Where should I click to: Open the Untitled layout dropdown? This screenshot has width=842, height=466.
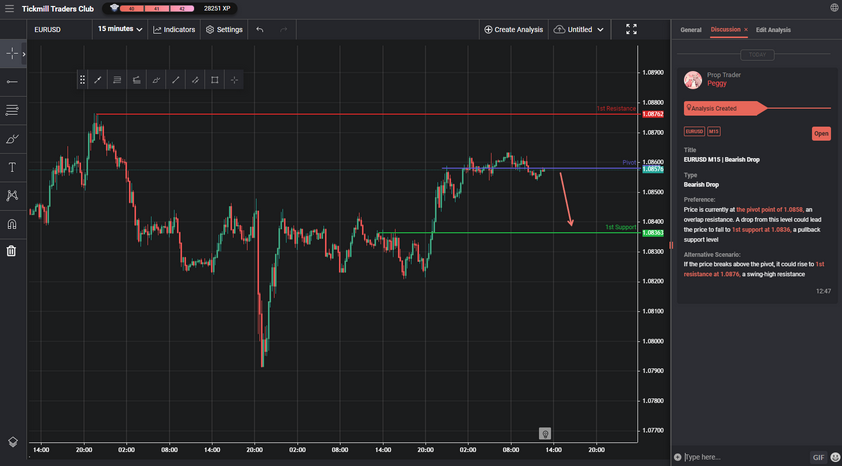coord(579,30)
